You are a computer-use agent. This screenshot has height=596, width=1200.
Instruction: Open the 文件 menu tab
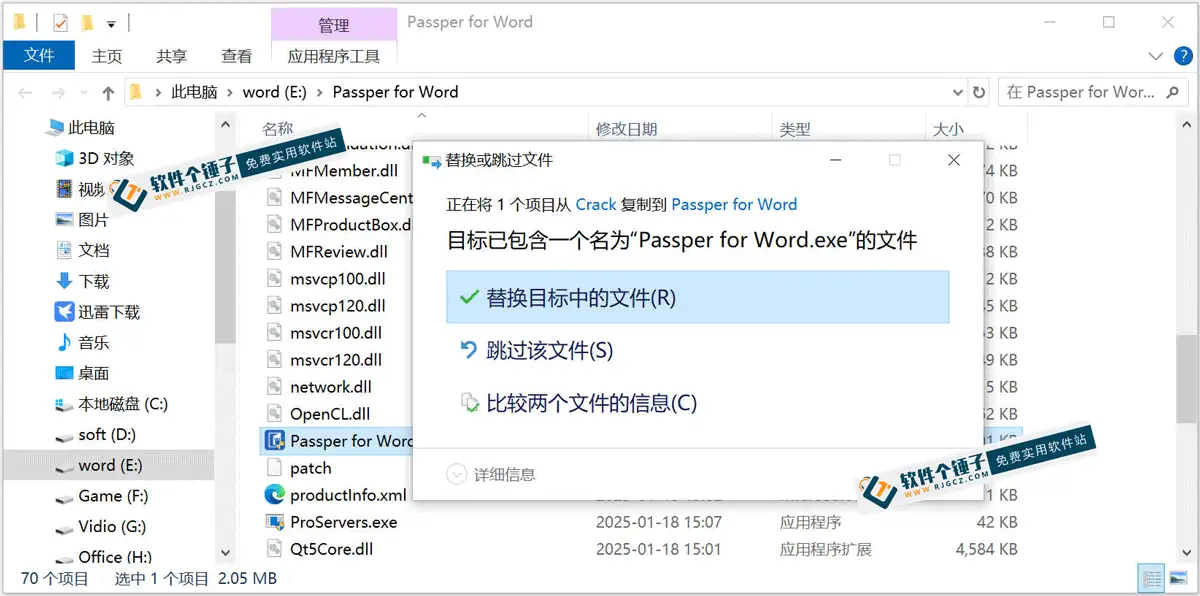point(39,56)
